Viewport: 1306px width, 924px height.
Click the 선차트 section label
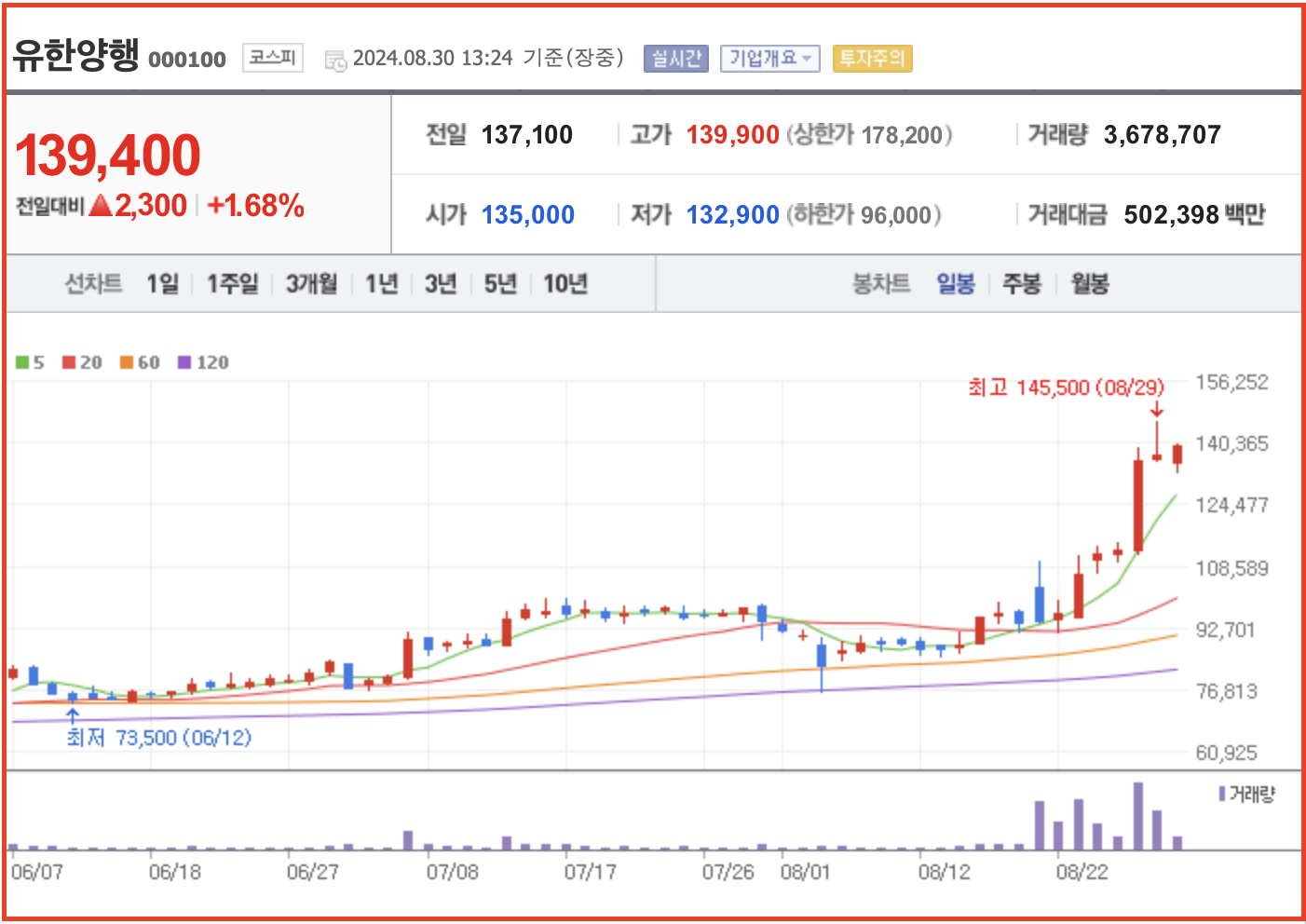click(x=93, y=283)
